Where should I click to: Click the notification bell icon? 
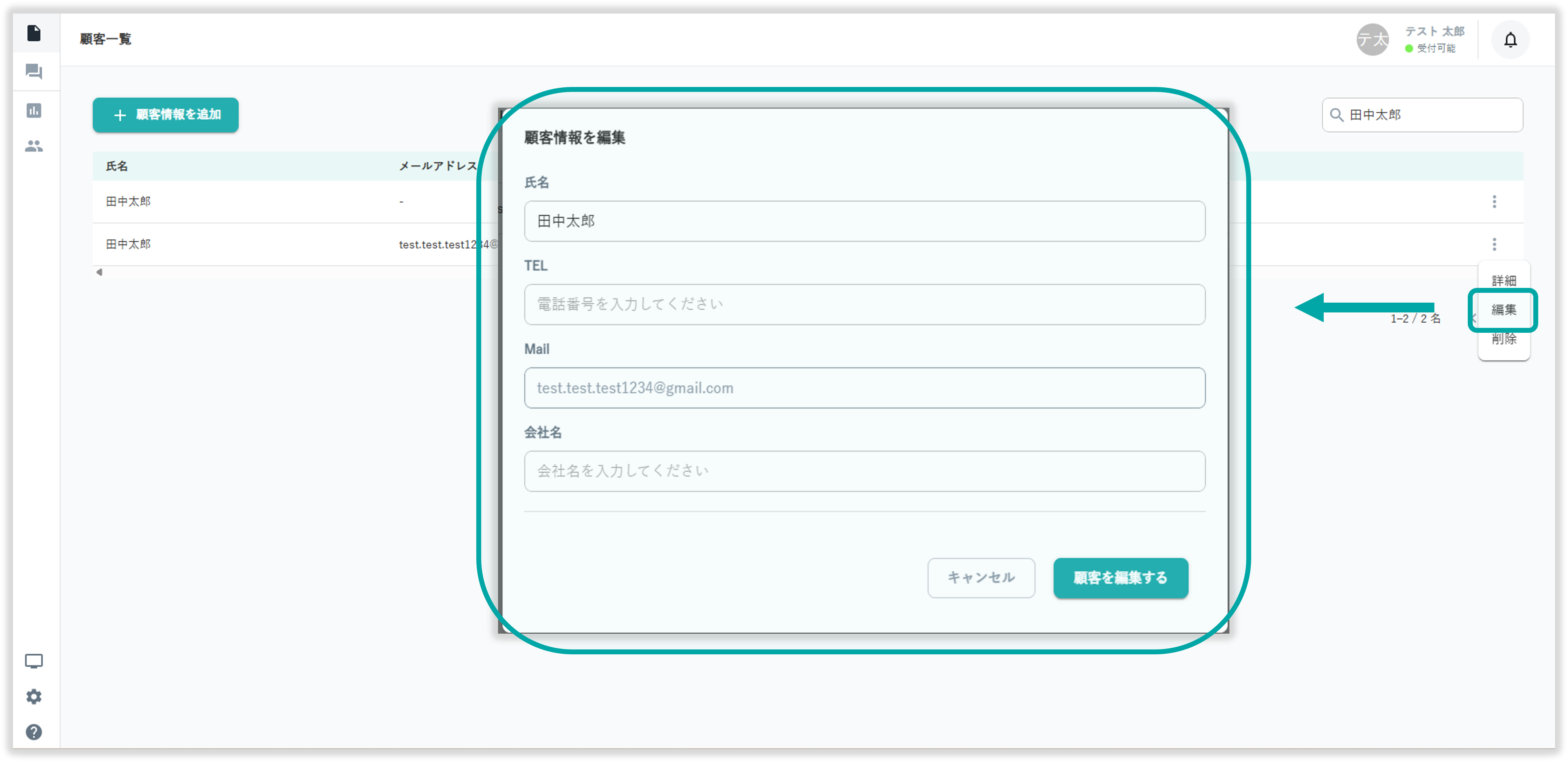pos(1510,40)
